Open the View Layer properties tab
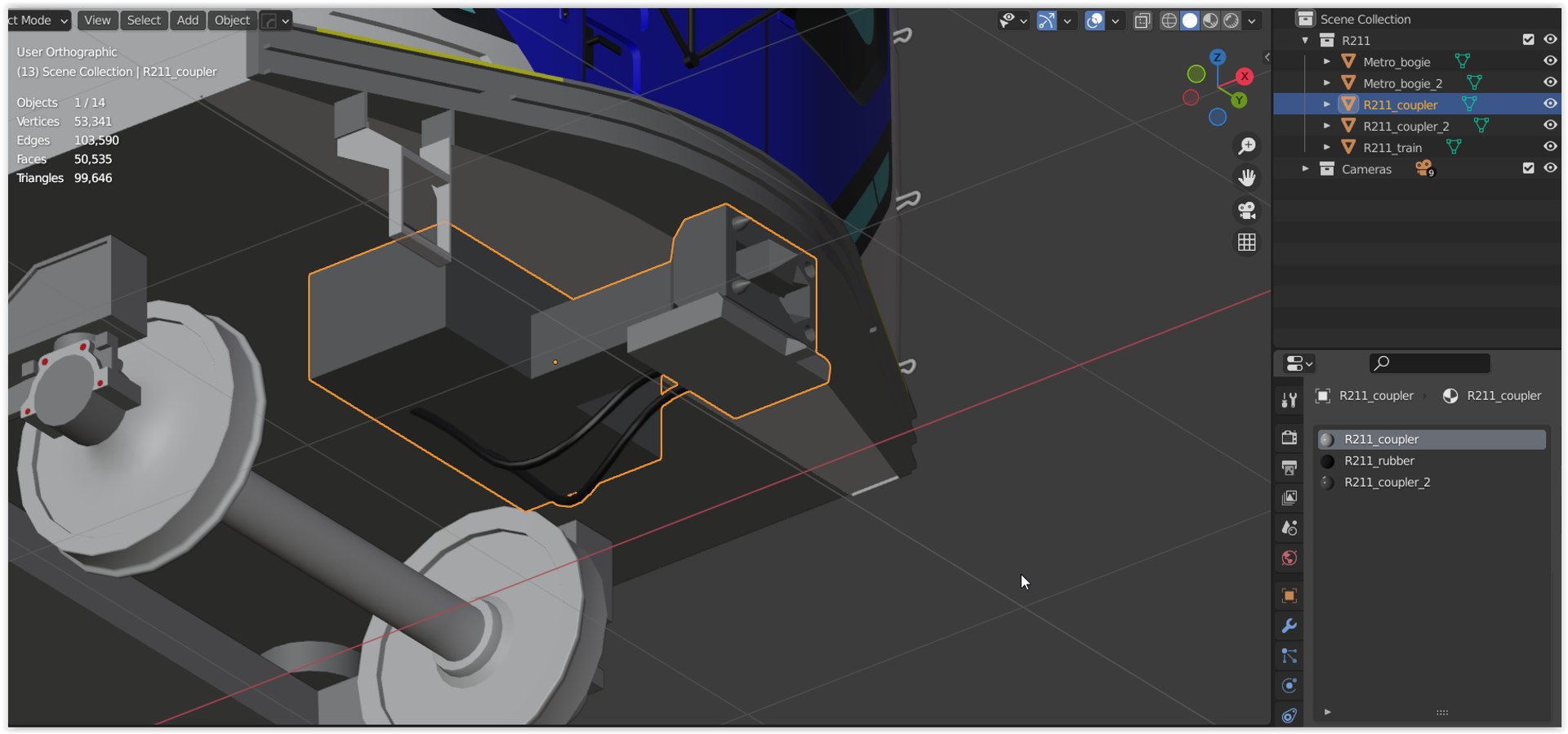 [1290, 497]
